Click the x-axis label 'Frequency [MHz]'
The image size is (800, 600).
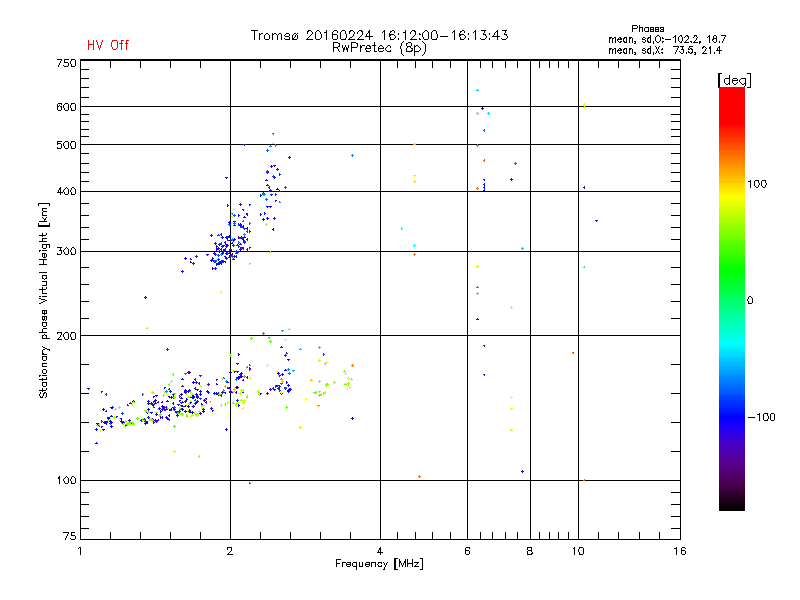379,564
